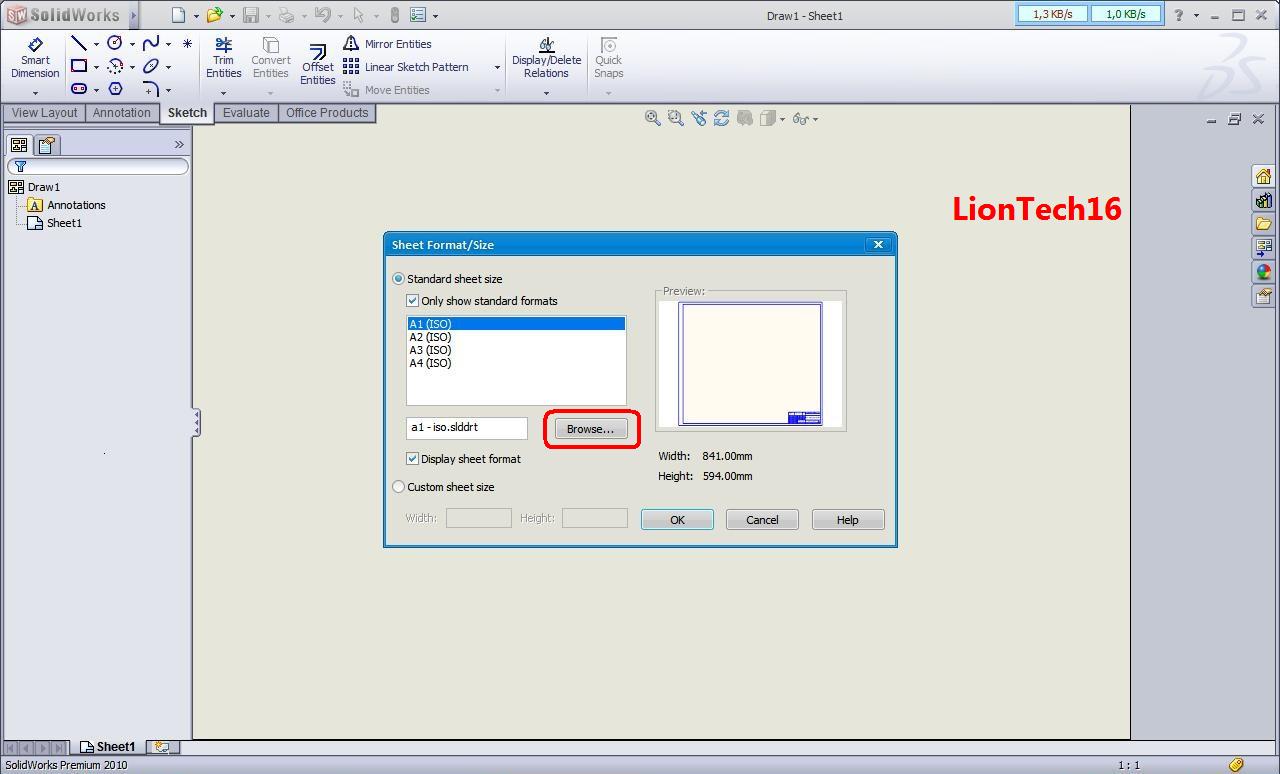The width and height of the screenshot is (1280, 774).
Task: Pick the Polygon sketch tool
Action: (x=115, y=89)
